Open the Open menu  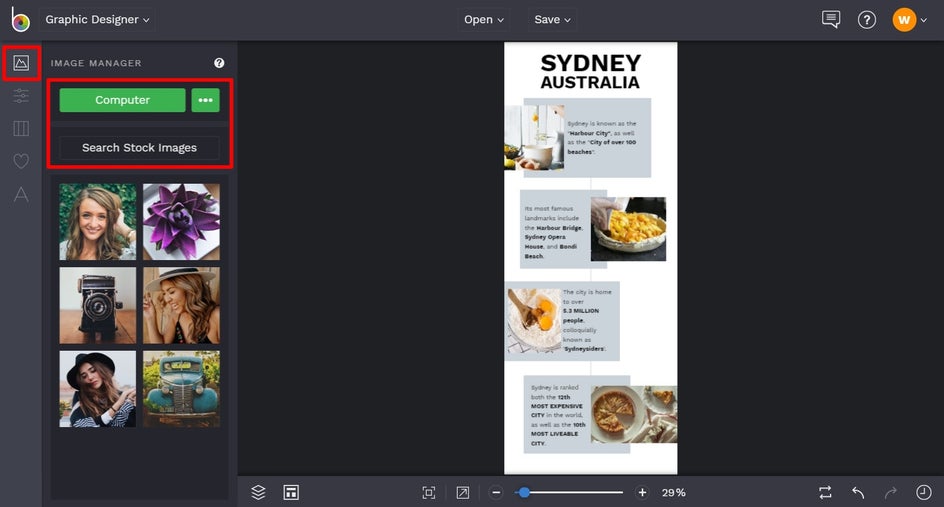(483, 20)
